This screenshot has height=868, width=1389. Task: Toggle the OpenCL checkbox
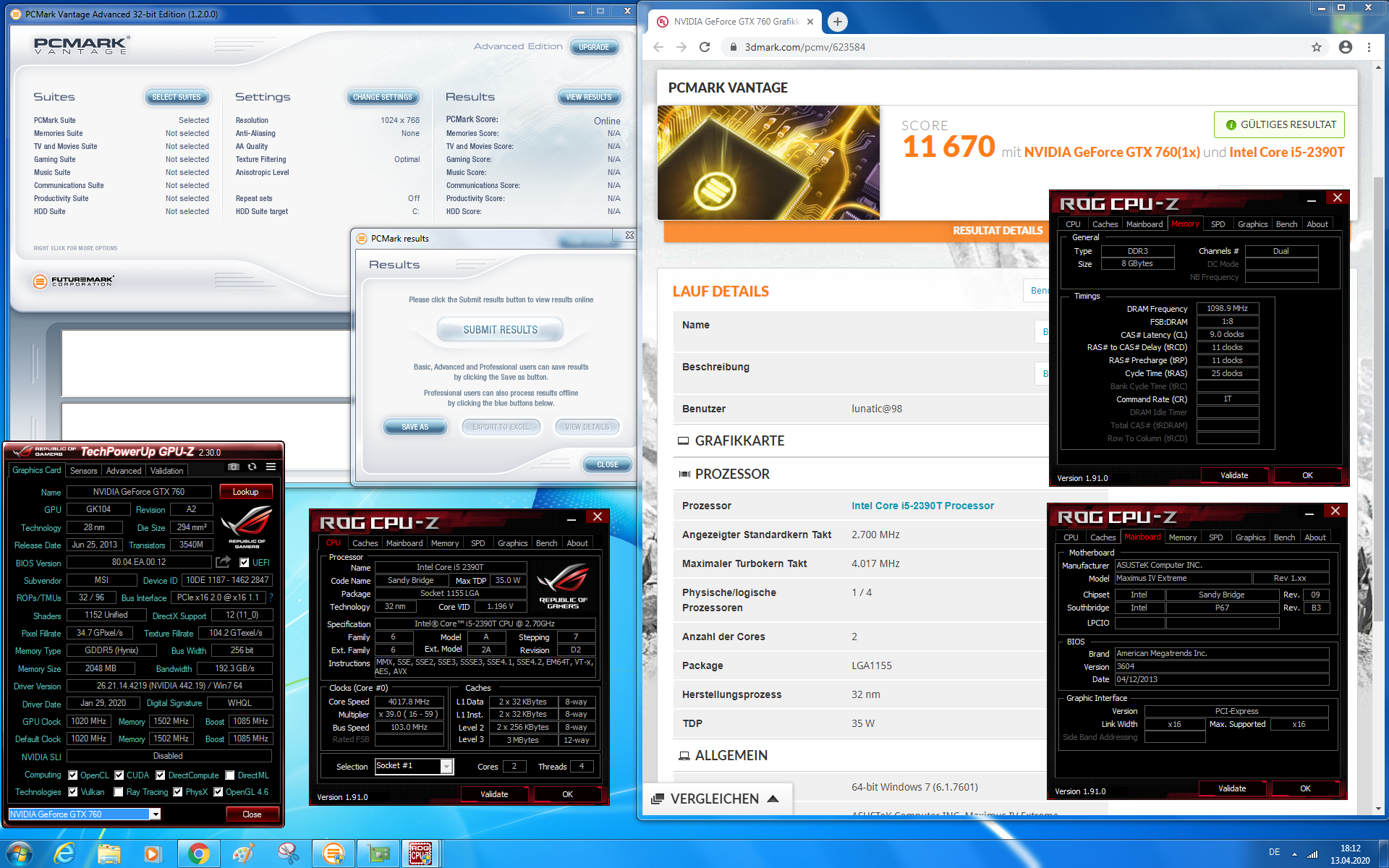click(72, 775)
